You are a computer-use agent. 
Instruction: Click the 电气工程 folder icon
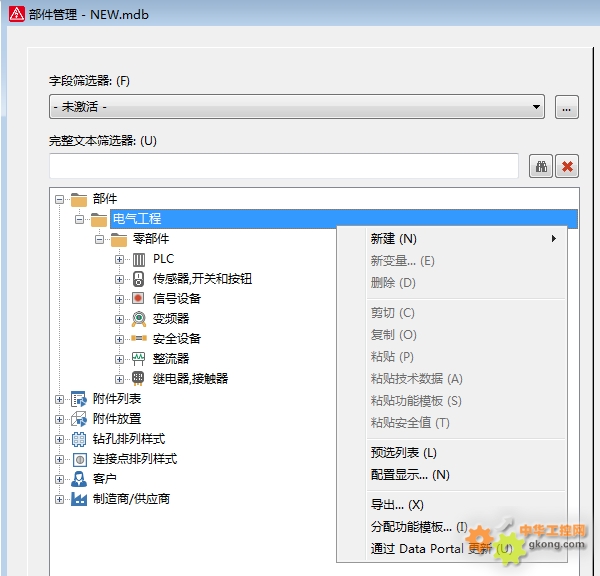(x=99, y=220)
